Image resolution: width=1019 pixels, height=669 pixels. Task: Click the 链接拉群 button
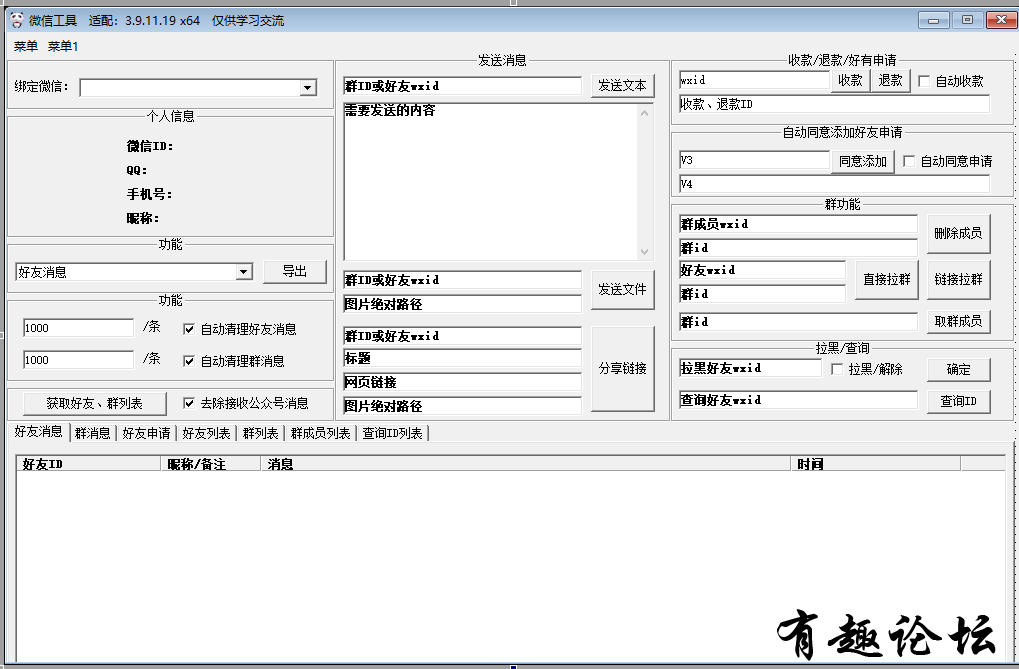[x=958, y=280]
